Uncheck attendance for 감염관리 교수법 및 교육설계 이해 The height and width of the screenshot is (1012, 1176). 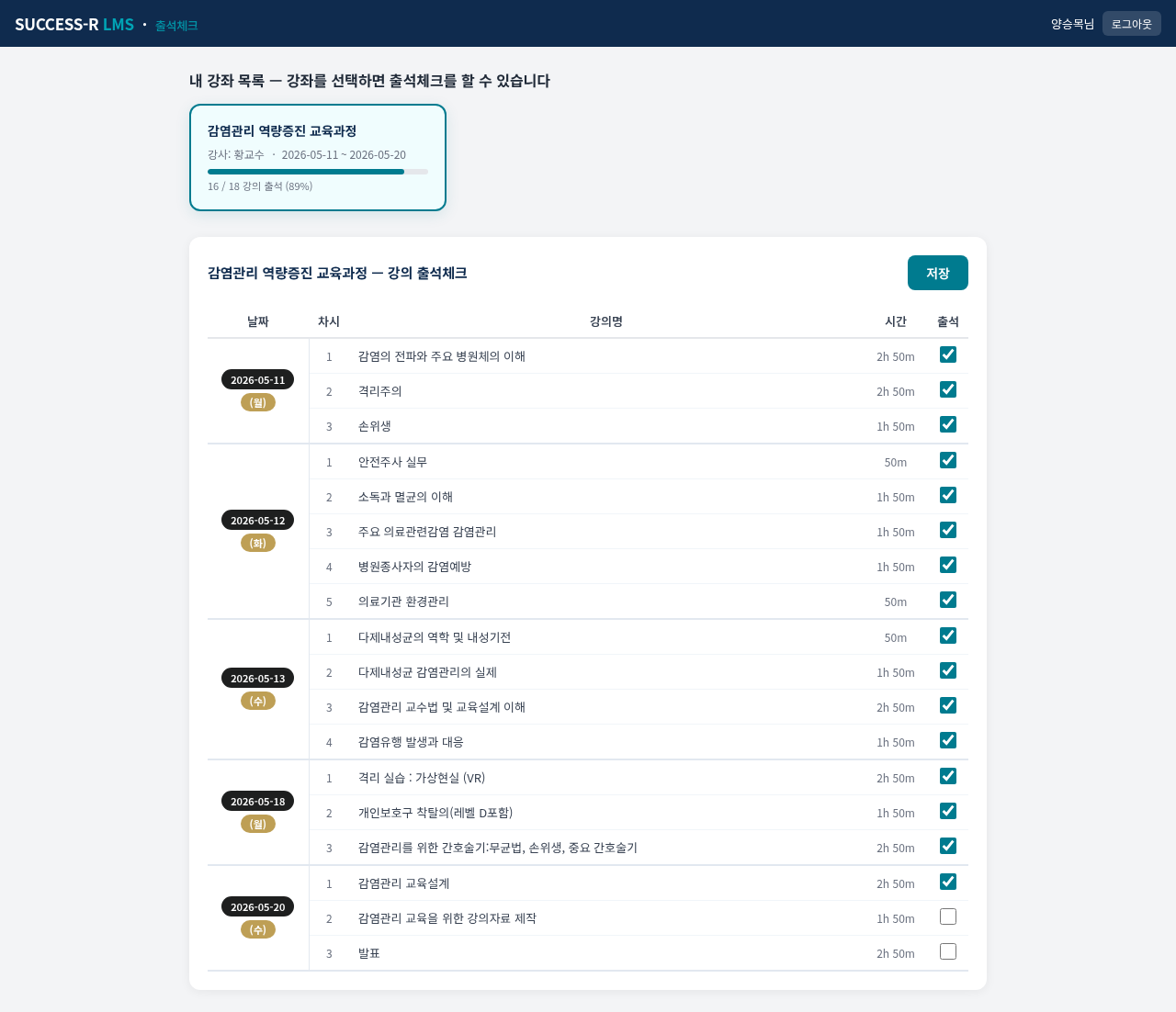tap(948, 705)
